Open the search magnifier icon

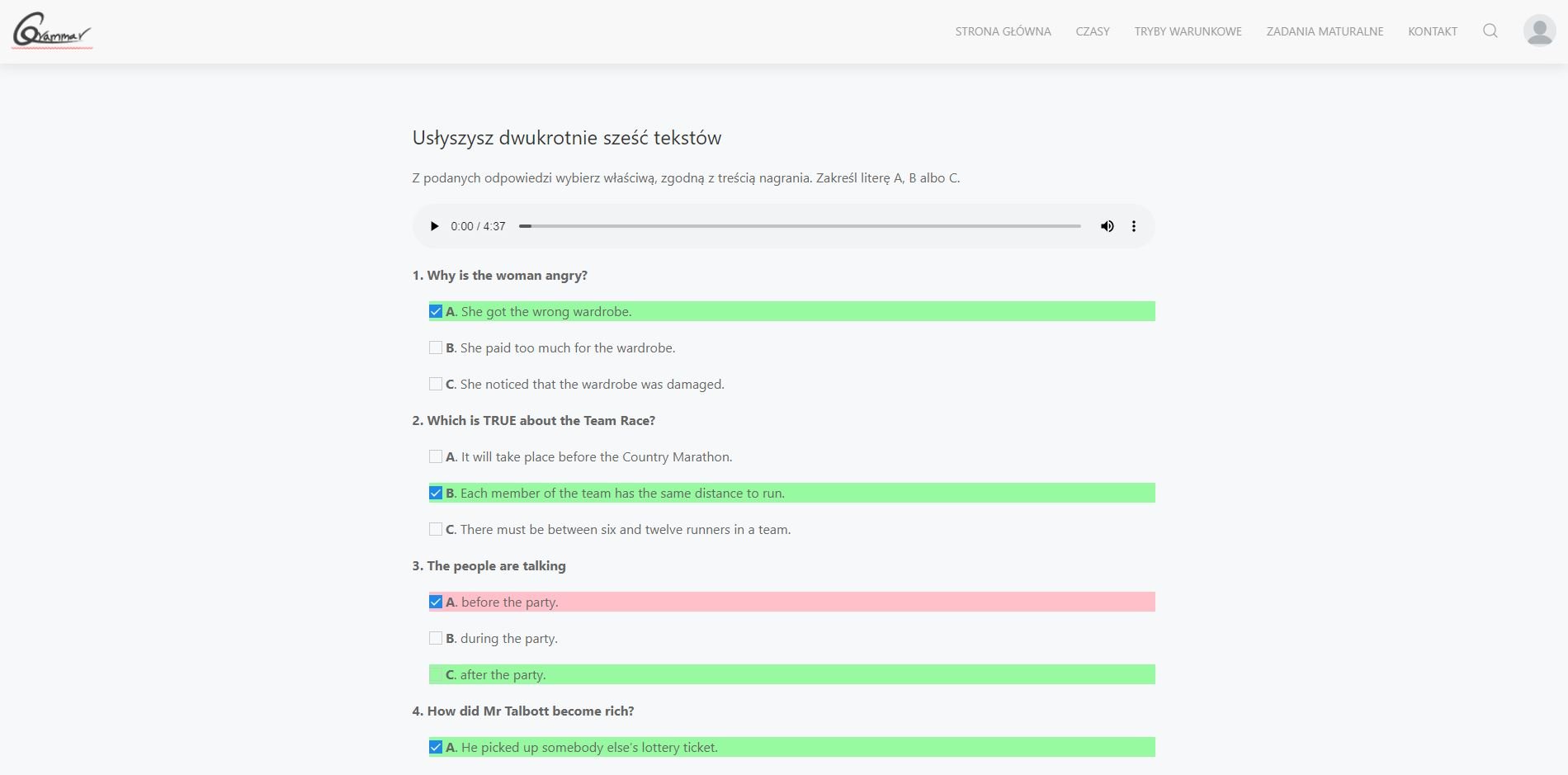1490,31
